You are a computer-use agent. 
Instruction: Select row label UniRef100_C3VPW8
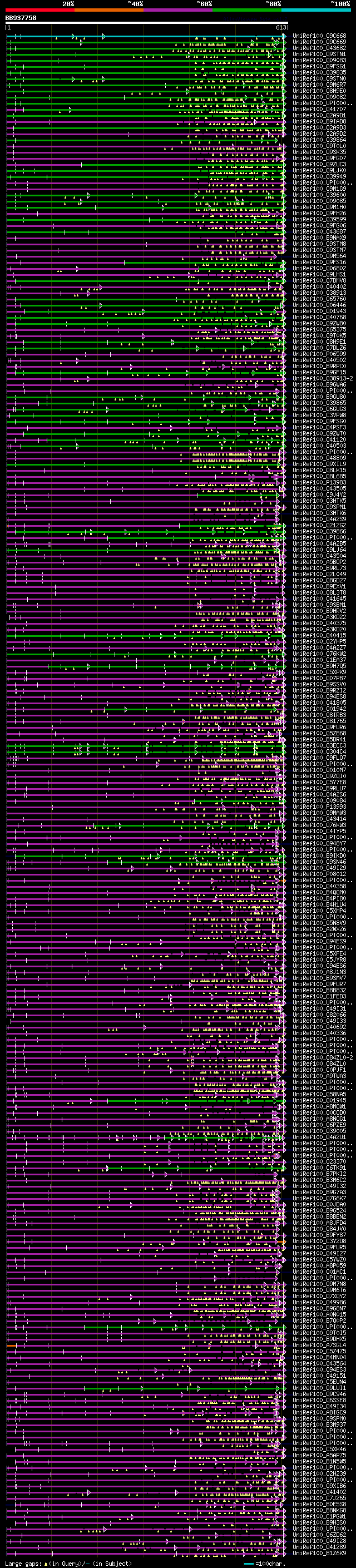point(319,415)
